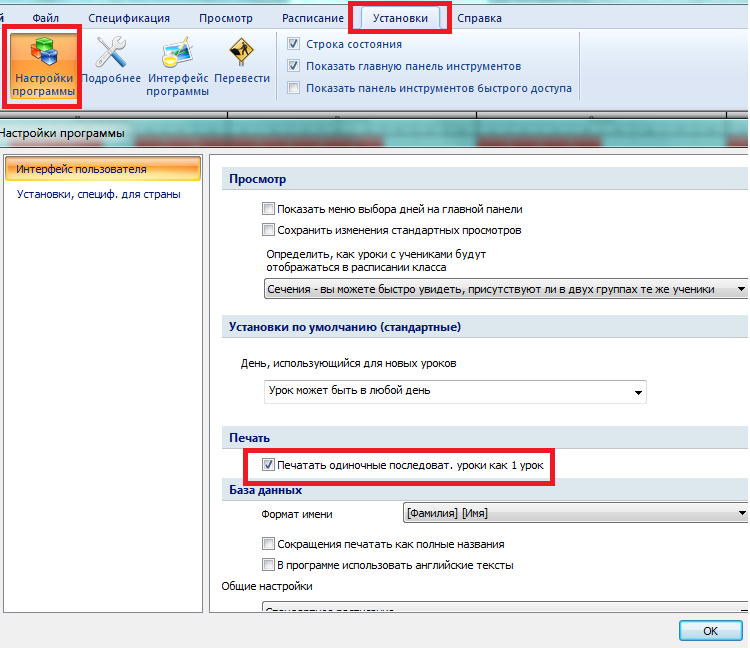Screen dimensions: 750x648
Task: Toggle the Строка состояния checkbox
Action: point(294,44)
